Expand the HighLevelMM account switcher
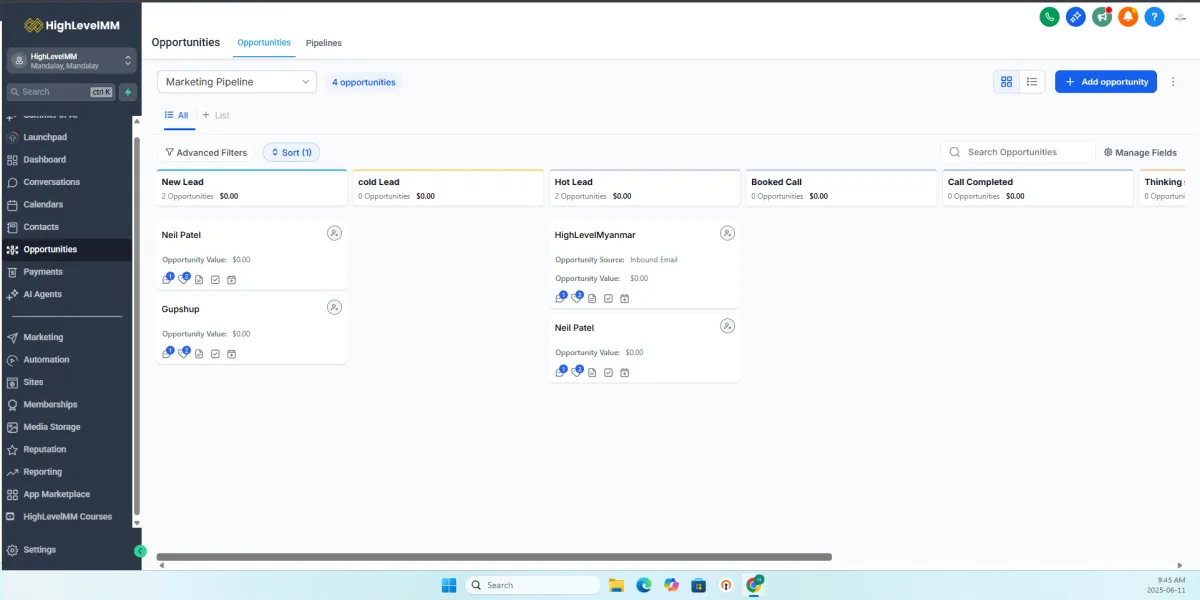This screenshot has height=600, width=1200. pos(72,61)
